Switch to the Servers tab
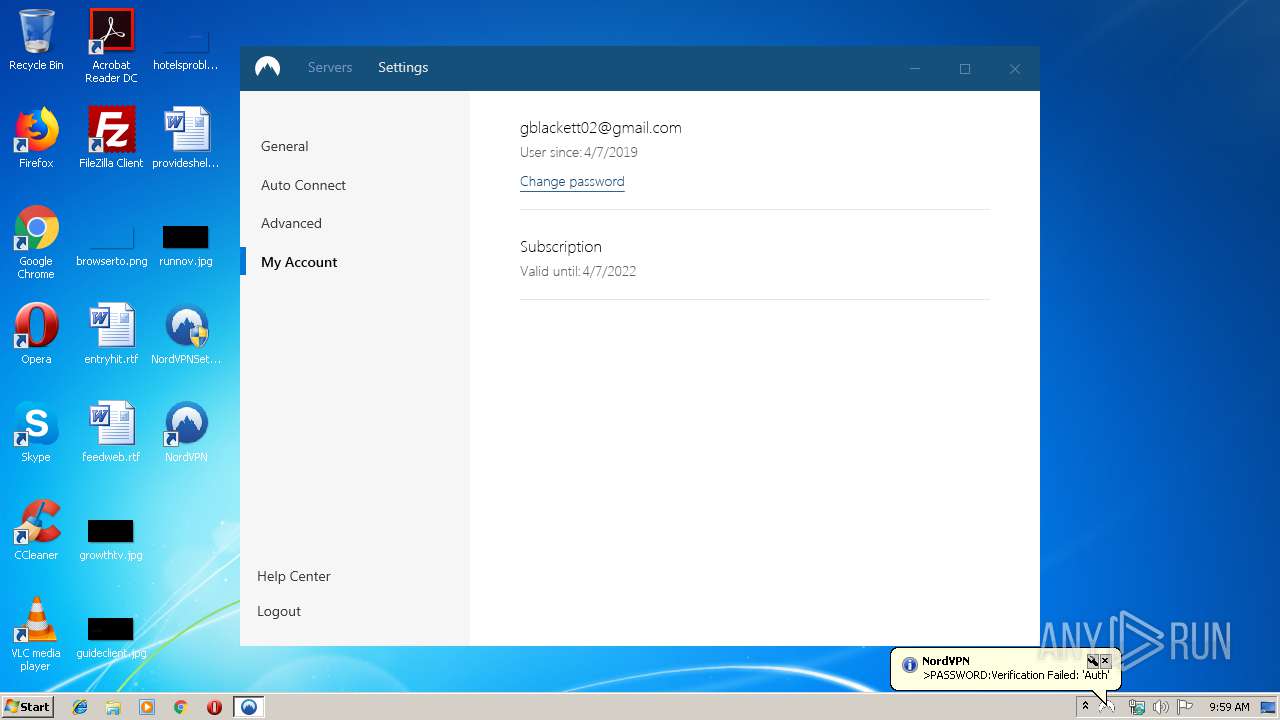The width and height of the screenshot is (1280, 720). point(330,67)
